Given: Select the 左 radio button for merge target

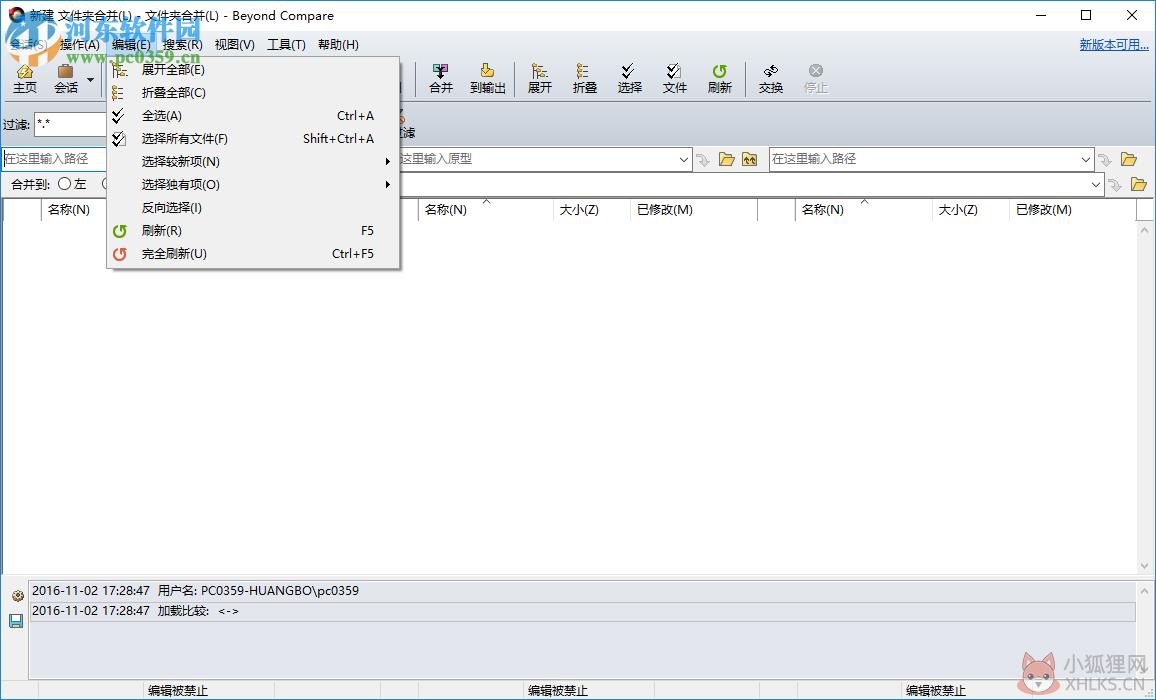Looking at the screenshot, I should click(65, 184).
